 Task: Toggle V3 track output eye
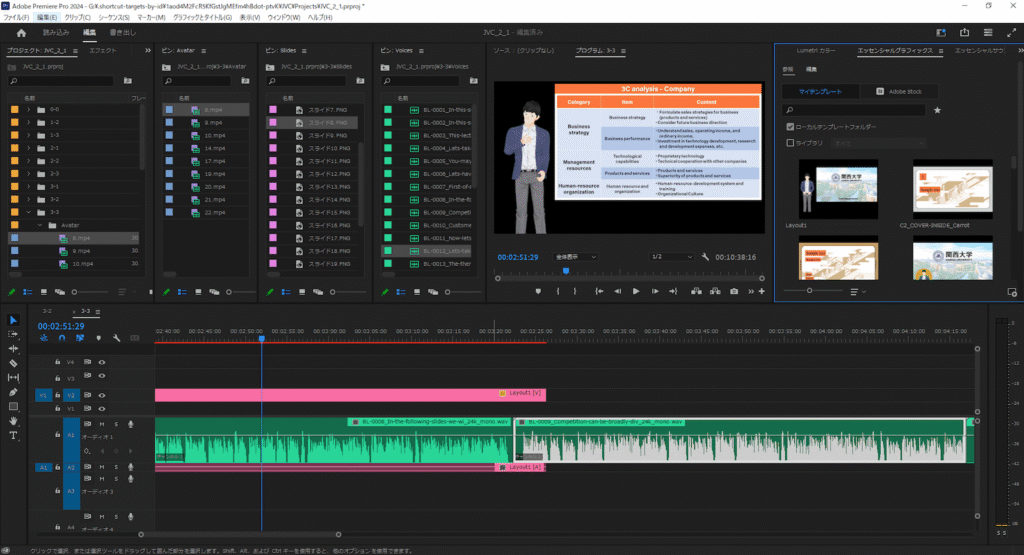[x=102, y=376]
